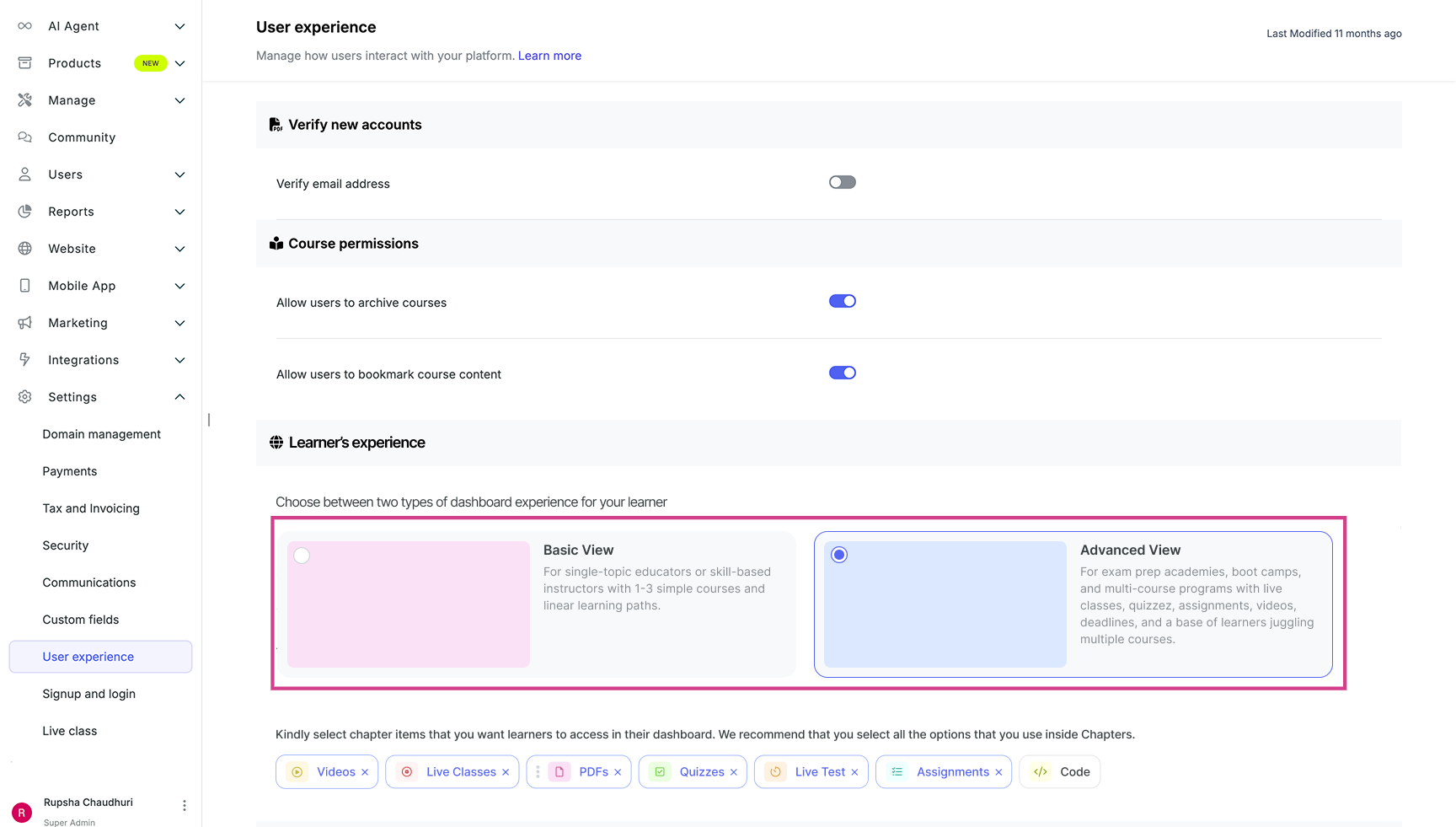Enable the Verify email address toggle
The image size is (1456, 827).
pos(842,183)
